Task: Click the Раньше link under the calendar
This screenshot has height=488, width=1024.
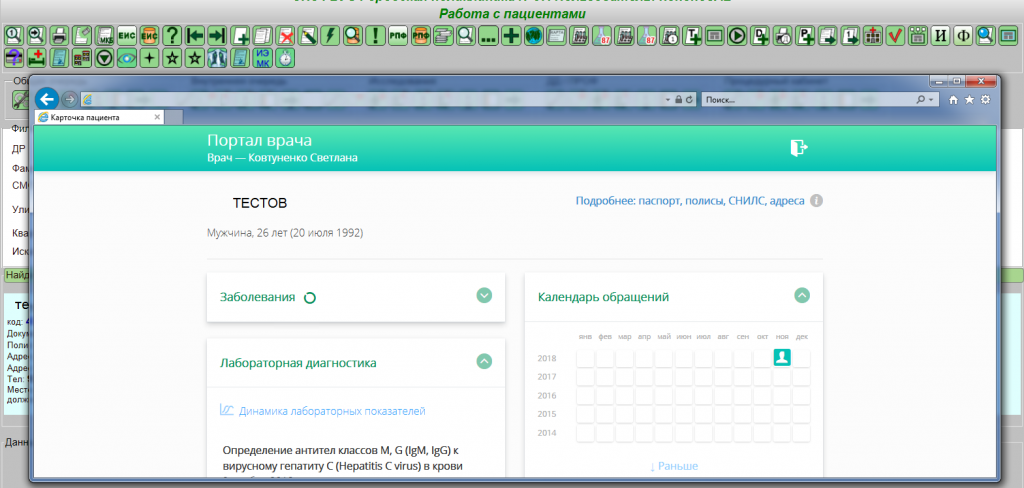Action: 673,466
